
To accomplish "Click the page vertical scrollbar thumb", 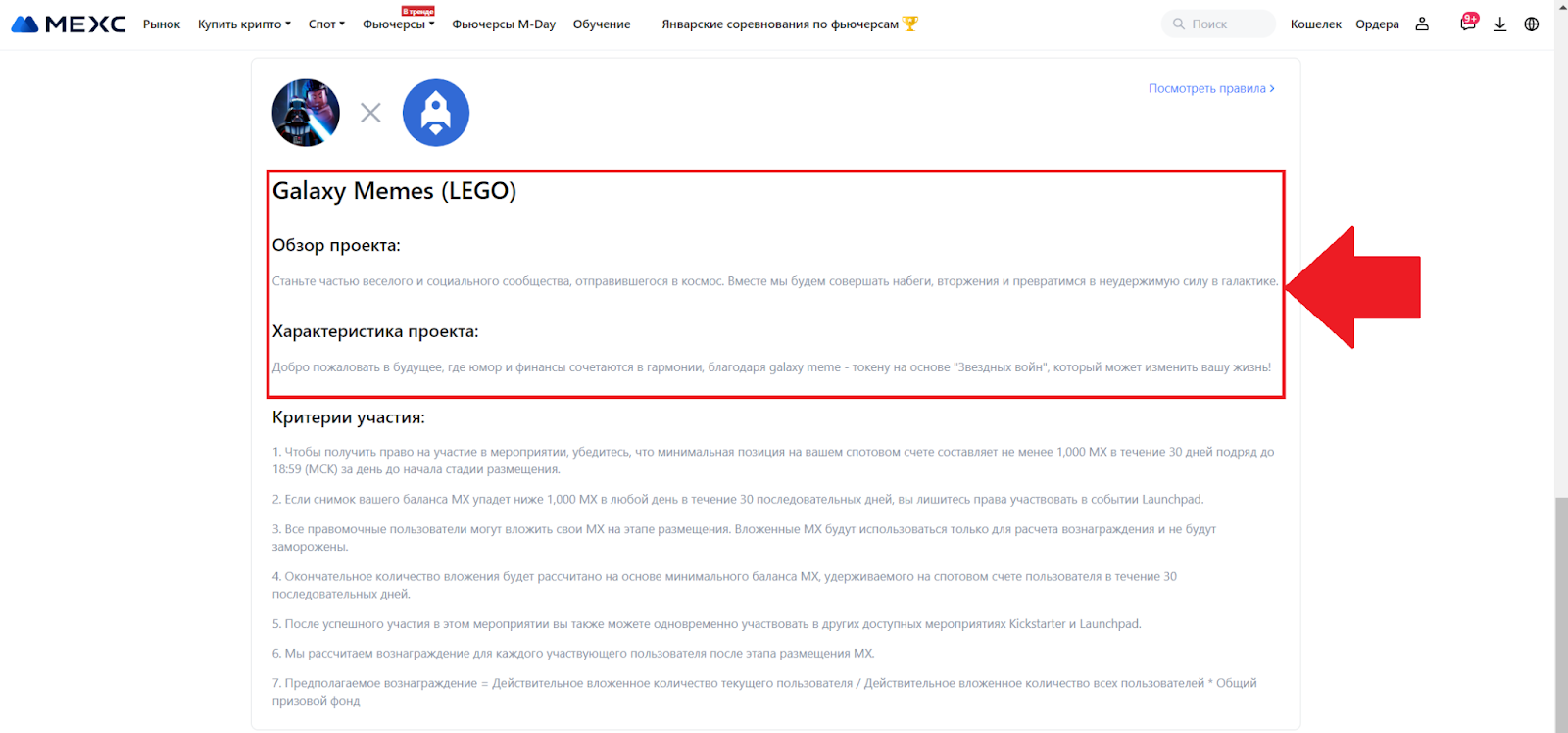I will coord(1561,615).
